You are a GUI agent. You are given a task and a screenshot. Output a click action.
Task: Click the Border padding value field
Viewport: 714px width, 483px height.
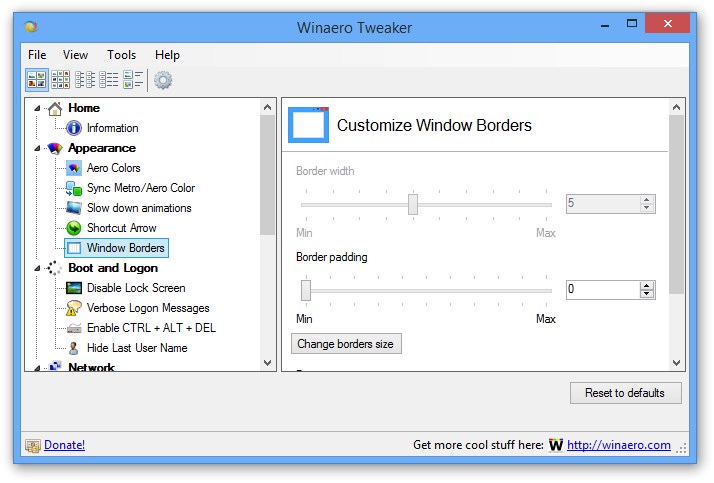click(x=603, y=290)
